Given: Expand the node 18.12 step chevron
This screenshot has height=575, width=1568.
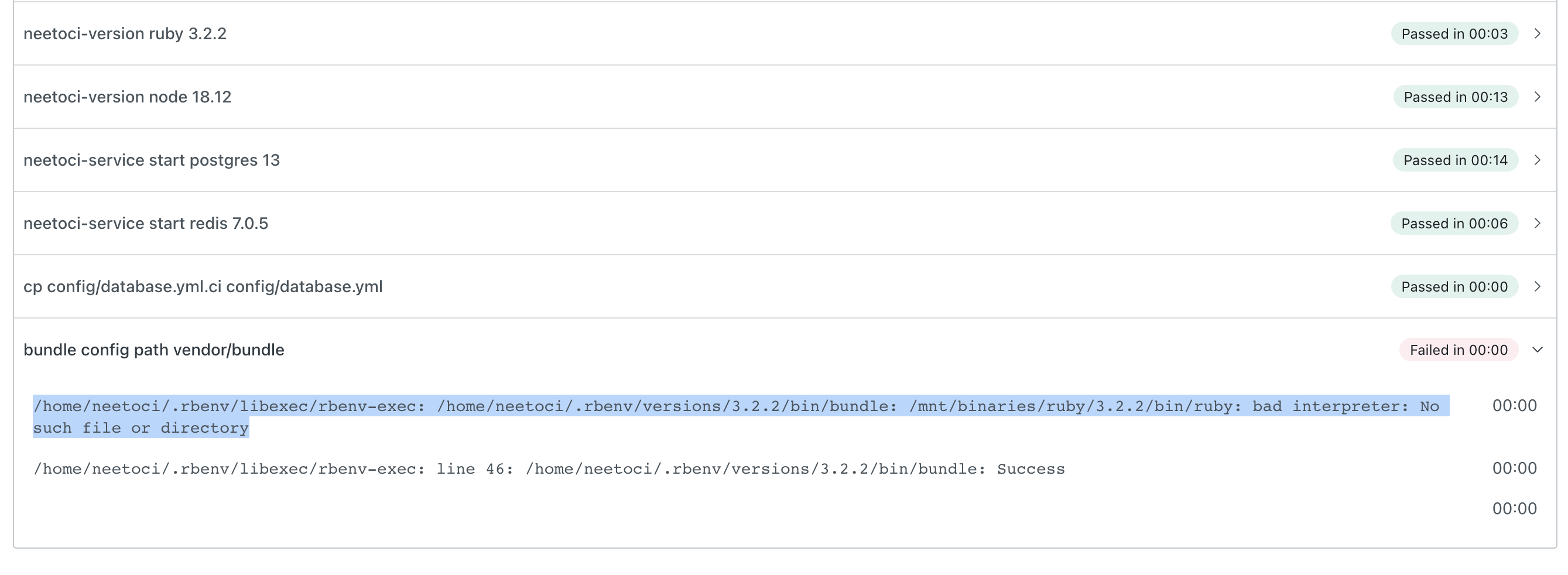Looking at the screenshot, I should click(1537, 97).
